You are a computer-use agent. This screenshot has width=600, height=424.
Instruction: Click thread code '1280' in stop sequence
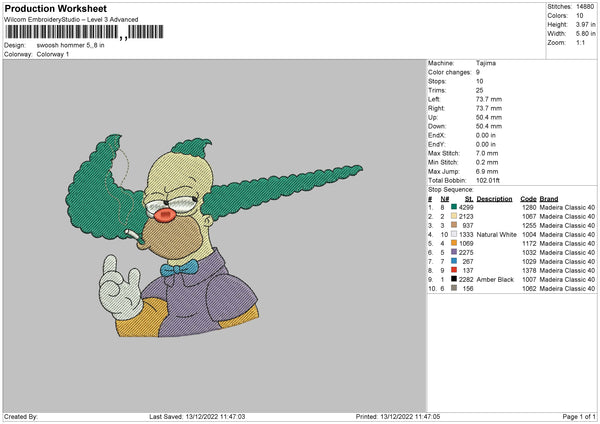coord(529,207)
